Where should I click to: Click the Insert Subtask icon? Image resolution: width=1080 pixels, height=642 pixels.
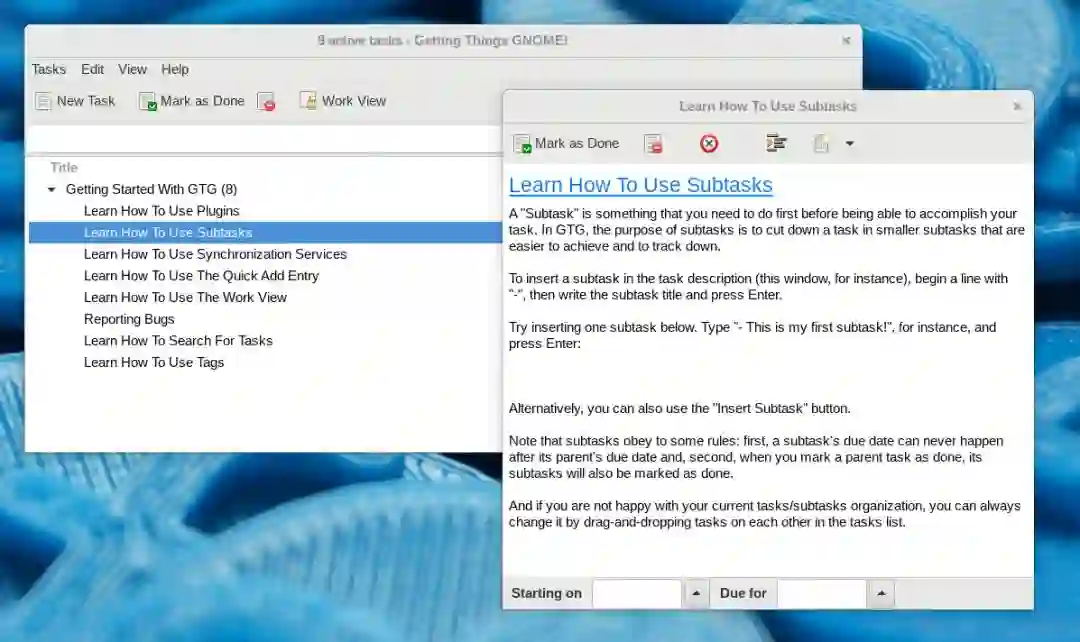[776, 143]
